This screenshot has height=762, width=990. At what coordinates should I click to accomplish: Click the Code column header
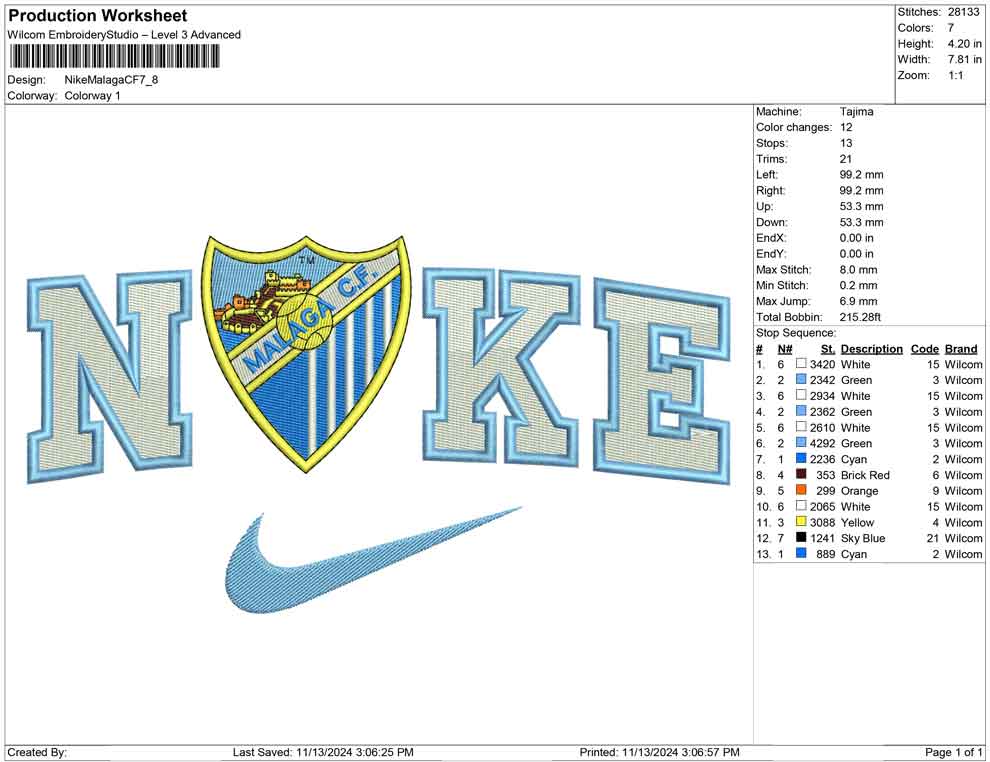click(924, 349)
